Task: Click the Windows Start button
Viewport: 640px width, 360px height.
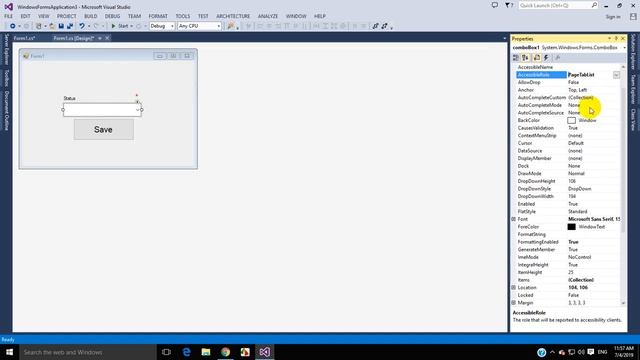Action: click(x=9, y=352)
